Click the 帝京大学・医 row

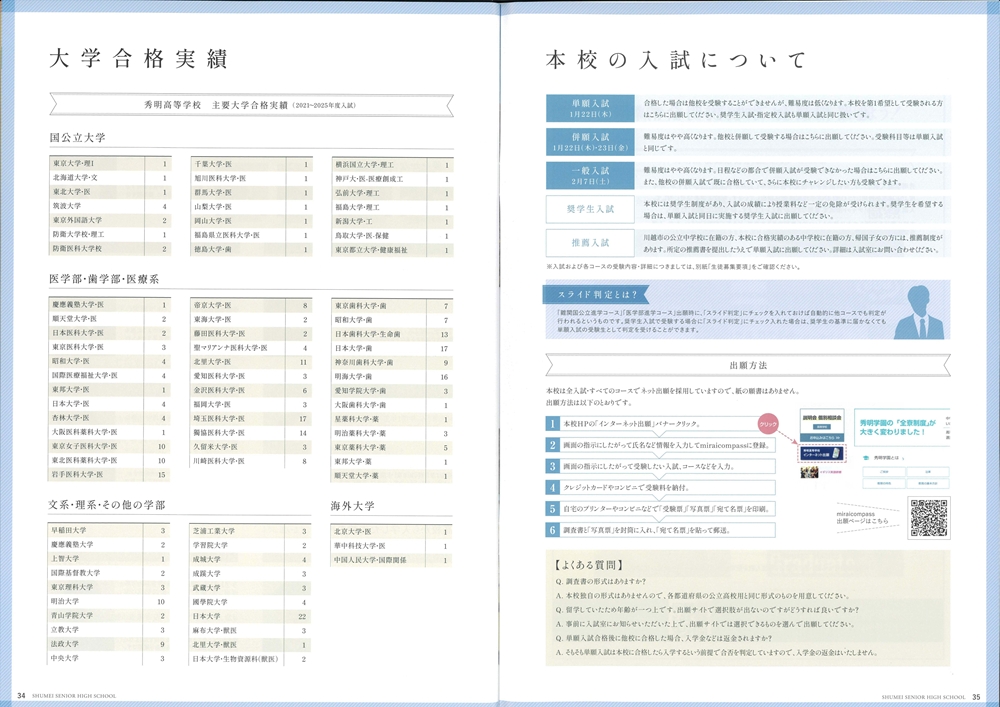[x=251, y=305]
